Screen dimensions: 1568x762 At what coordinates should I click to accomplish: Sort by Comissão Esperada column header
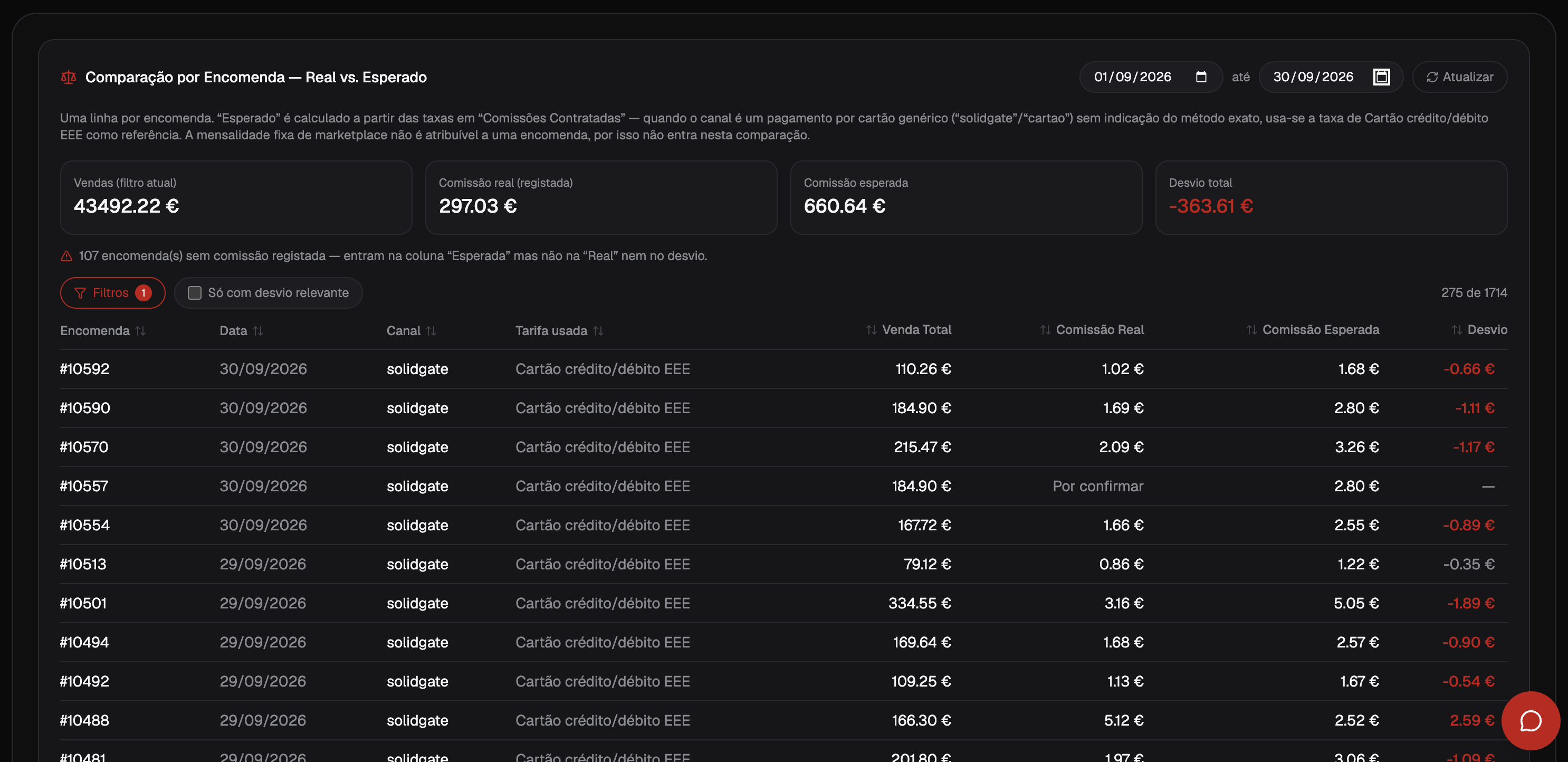pyautogui.click(x=1312, y=330)
